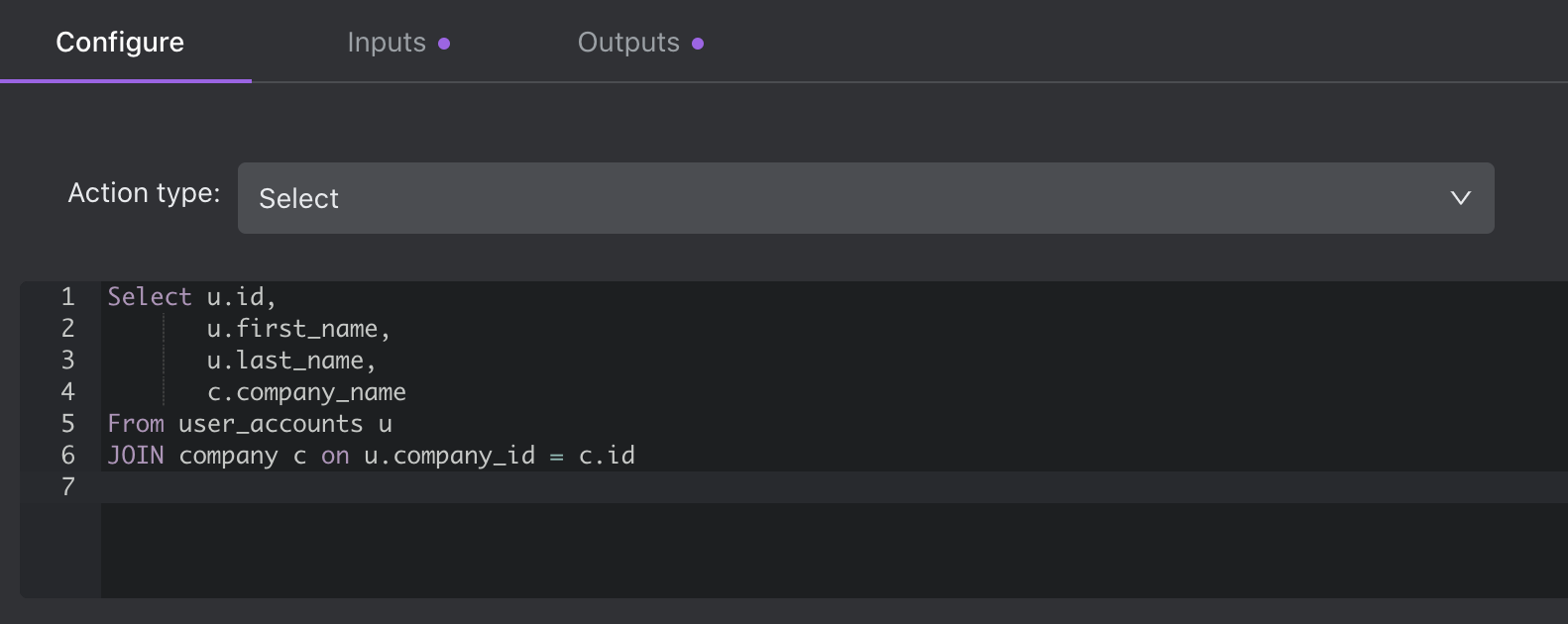1568x624 pixels.
Task: Click line number 4 in gutter
Action: [x=67, y=392]
